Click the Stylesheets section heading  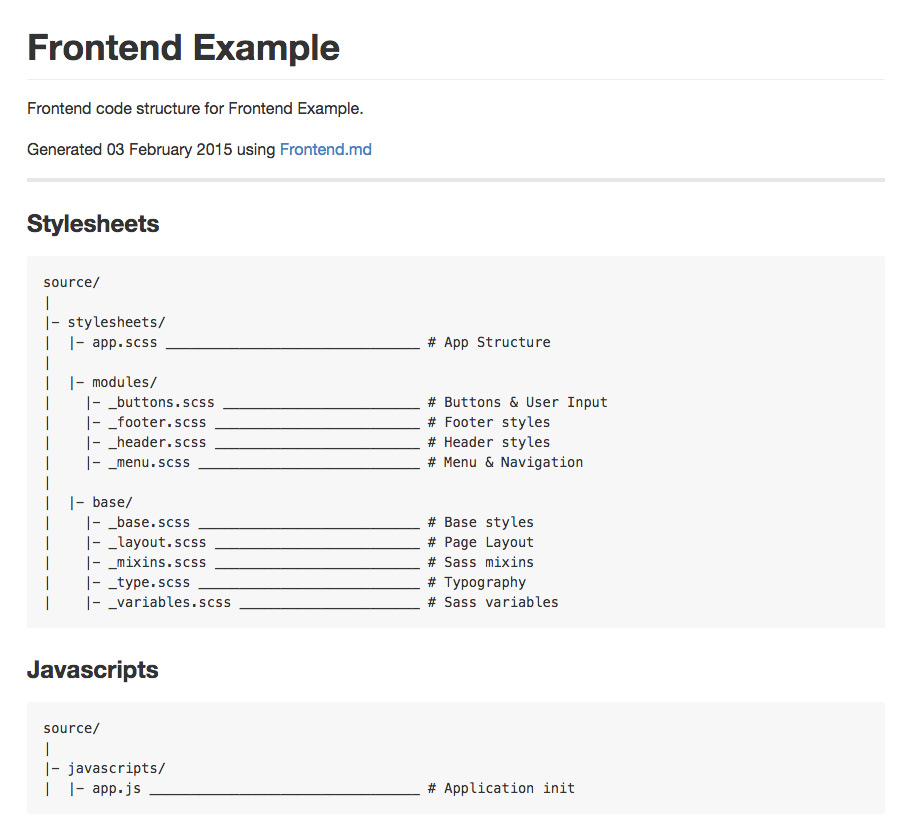pos(93,224)
